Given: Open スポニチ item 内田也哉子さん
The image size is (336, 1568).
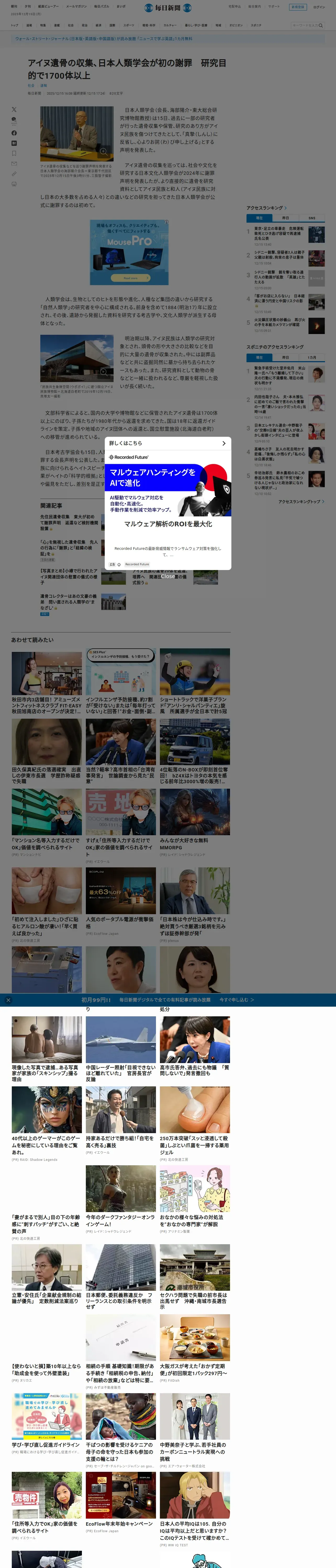Looking at the screenshot, I should pos(281,405).
